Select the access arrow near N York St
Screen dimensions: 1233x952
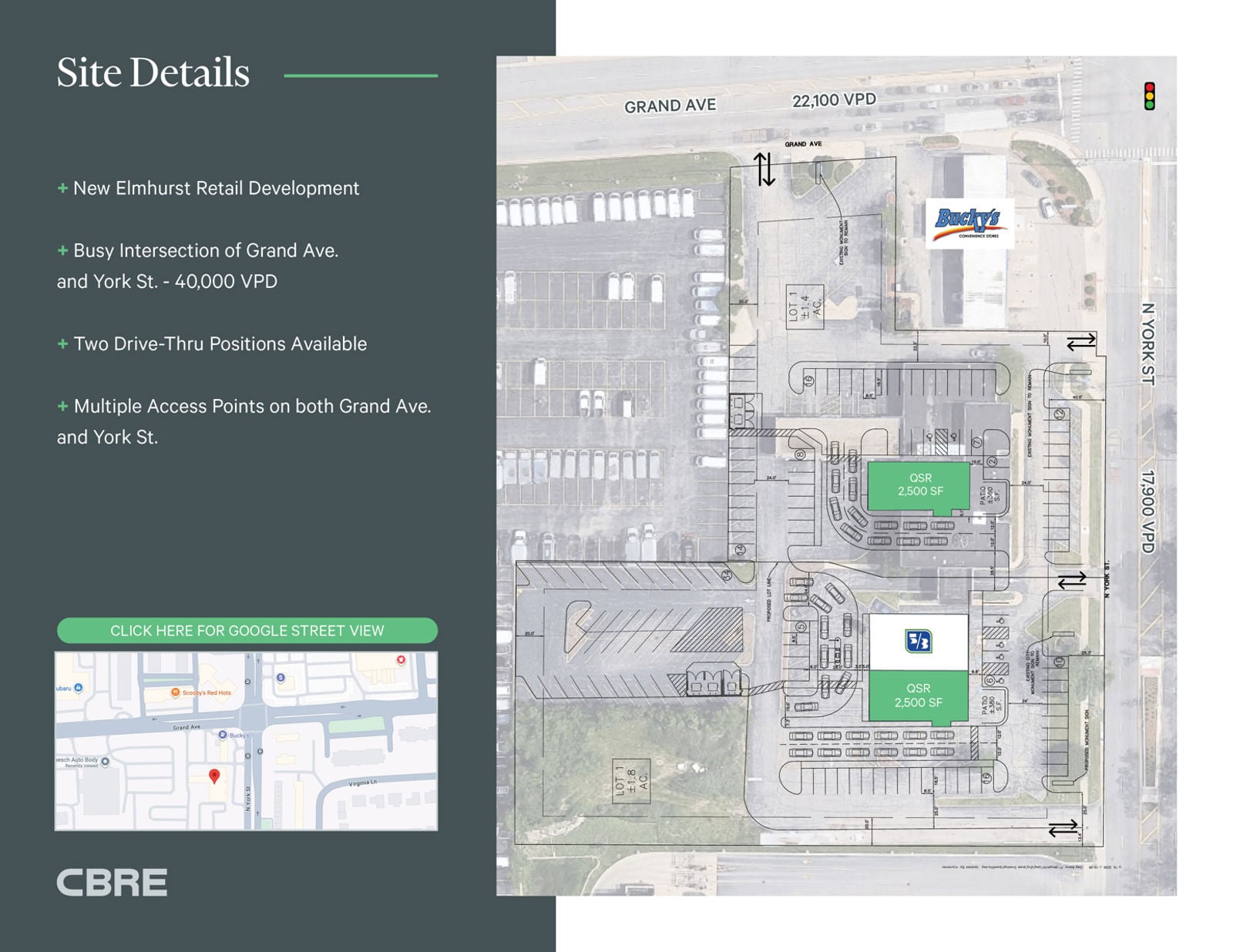[1072, 582]
